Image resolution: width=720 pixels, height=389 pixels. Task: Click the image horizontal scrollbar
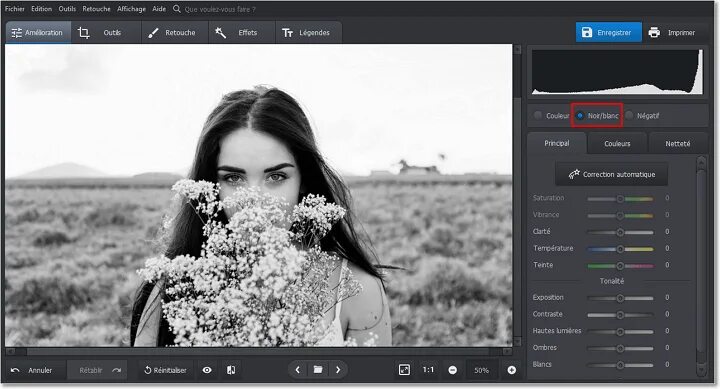(259, 352)
